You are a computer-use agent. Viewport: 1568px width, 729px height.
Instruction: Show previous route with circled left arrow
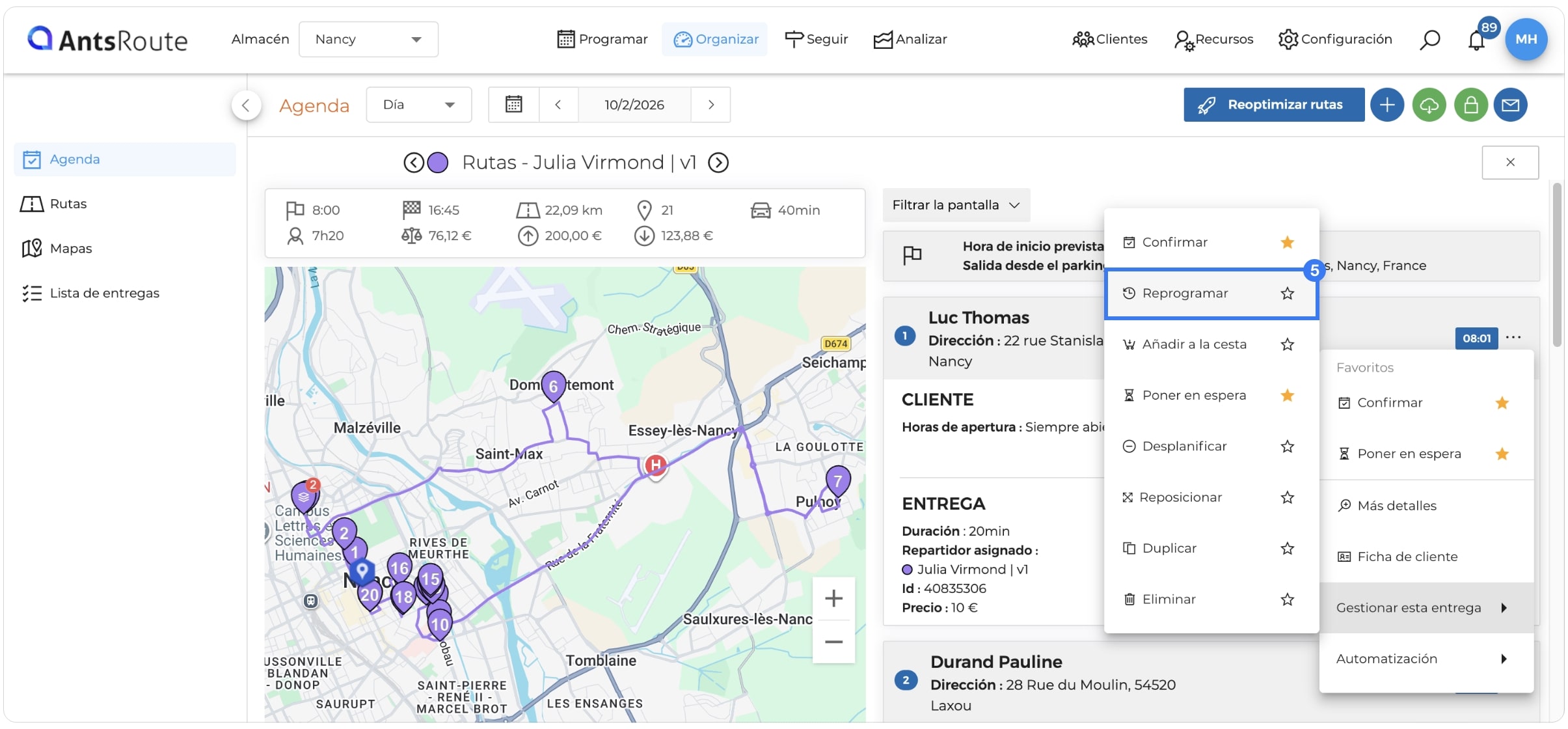pos(414,162)
